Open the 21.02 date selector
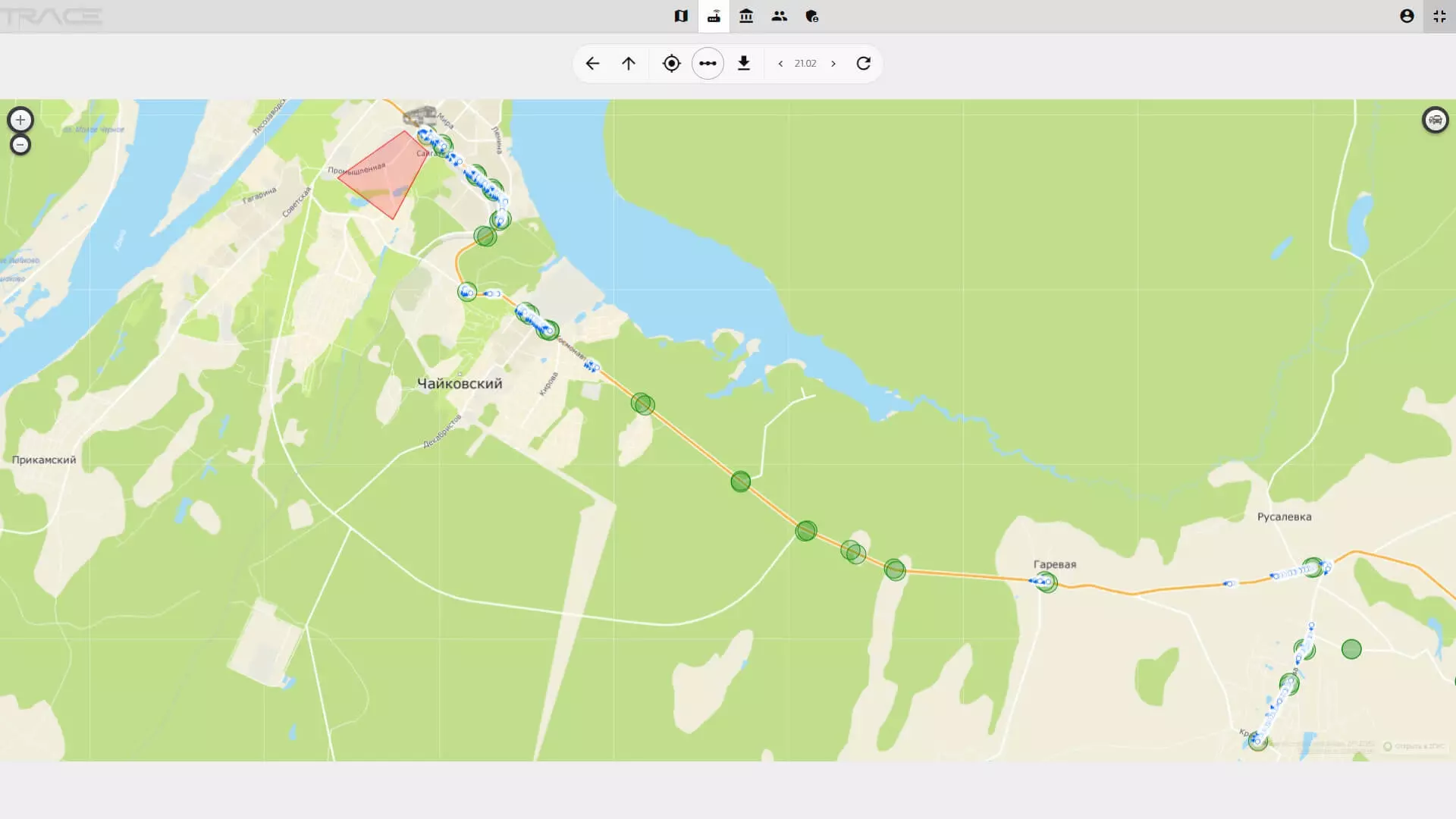Screen dimensions: 1456x819 pos(805,64)
